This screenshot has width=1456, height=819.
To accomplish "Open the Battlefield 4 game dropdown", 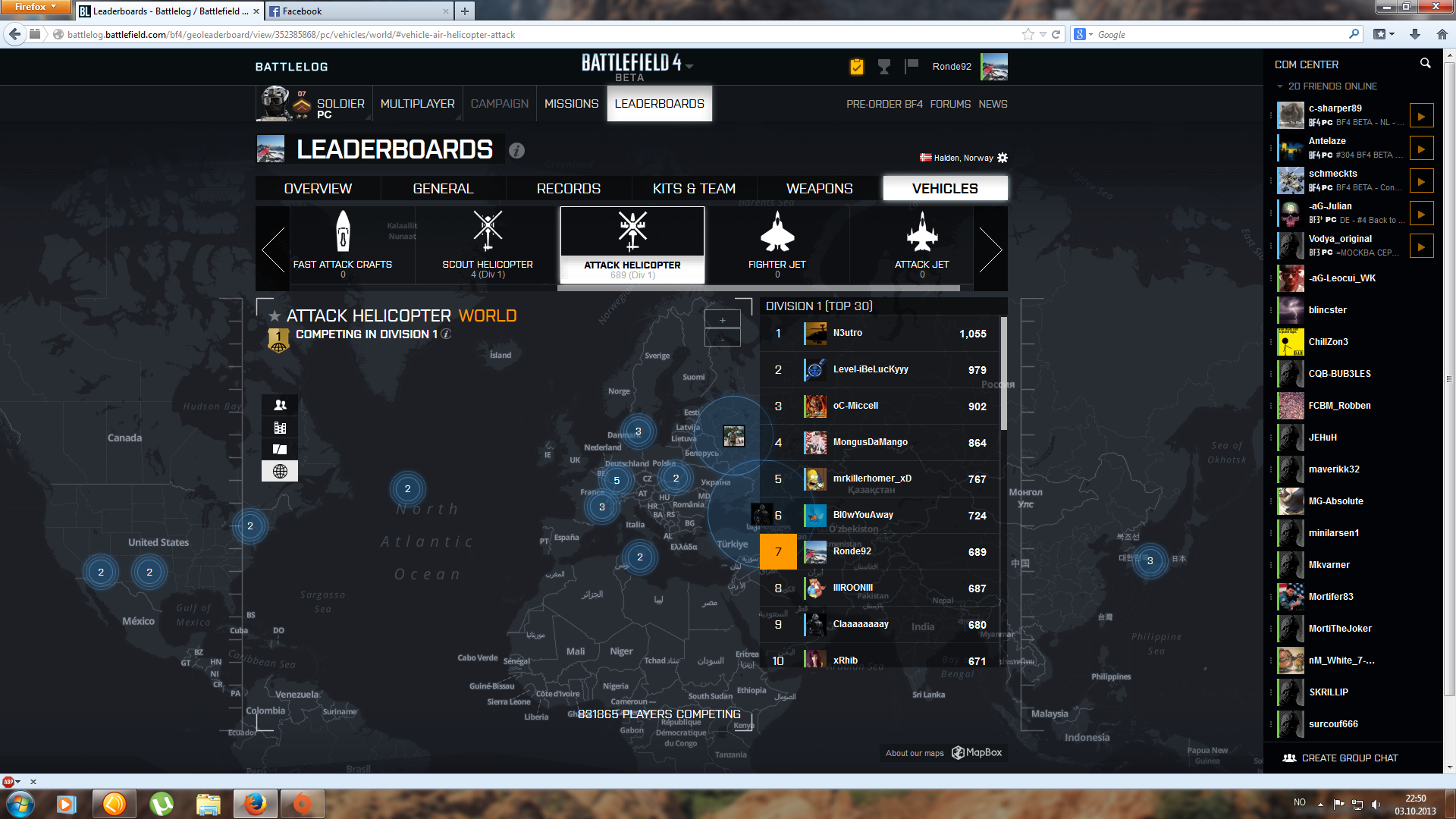I will click(x=689, y=67).
